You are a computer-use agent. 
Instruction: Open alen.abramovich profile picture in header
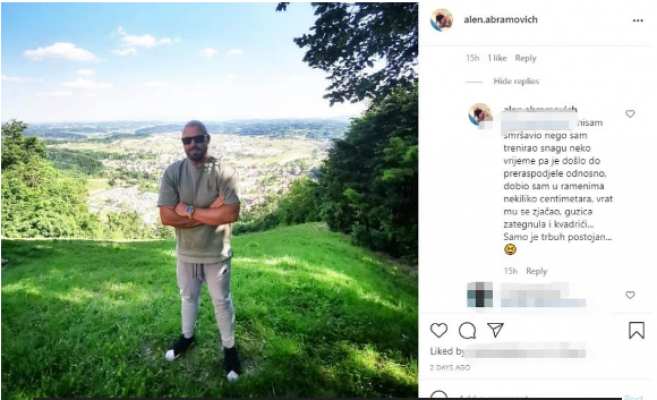click(442, 20)
